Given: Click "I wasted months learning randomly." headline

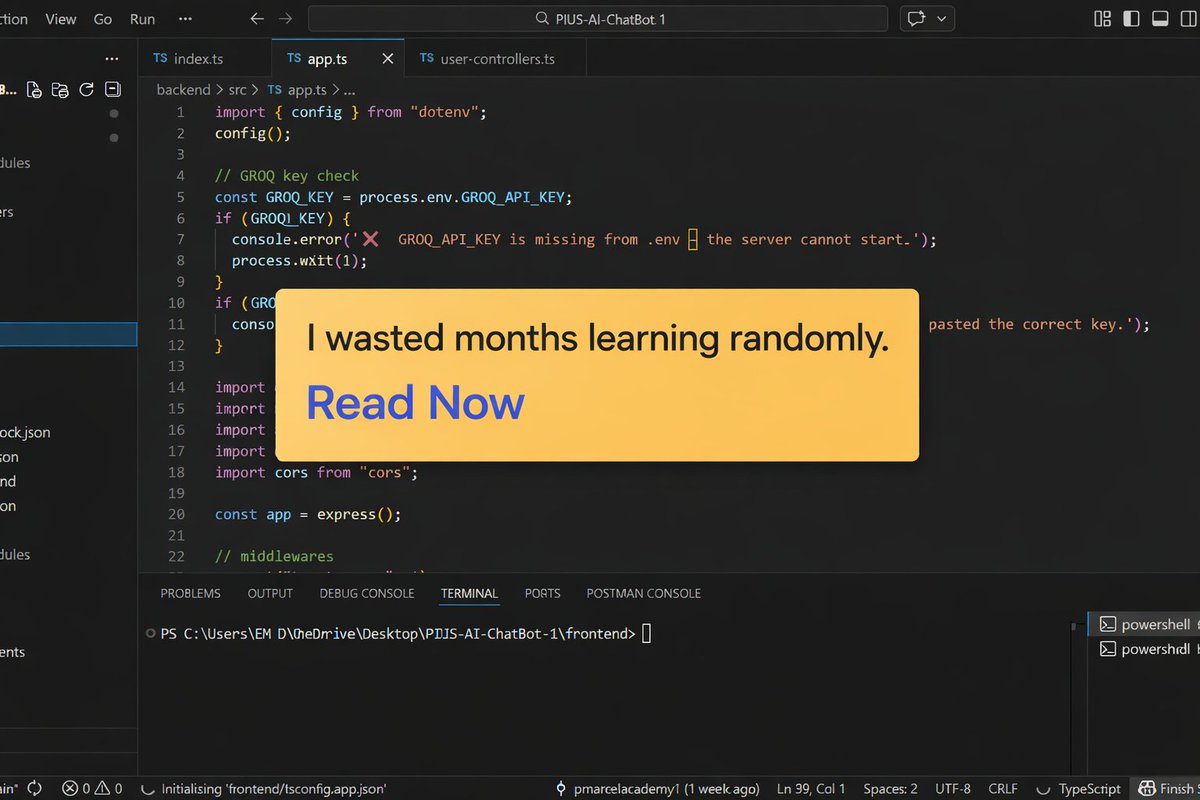Looking at the screenshot, I should click(598, 339).
